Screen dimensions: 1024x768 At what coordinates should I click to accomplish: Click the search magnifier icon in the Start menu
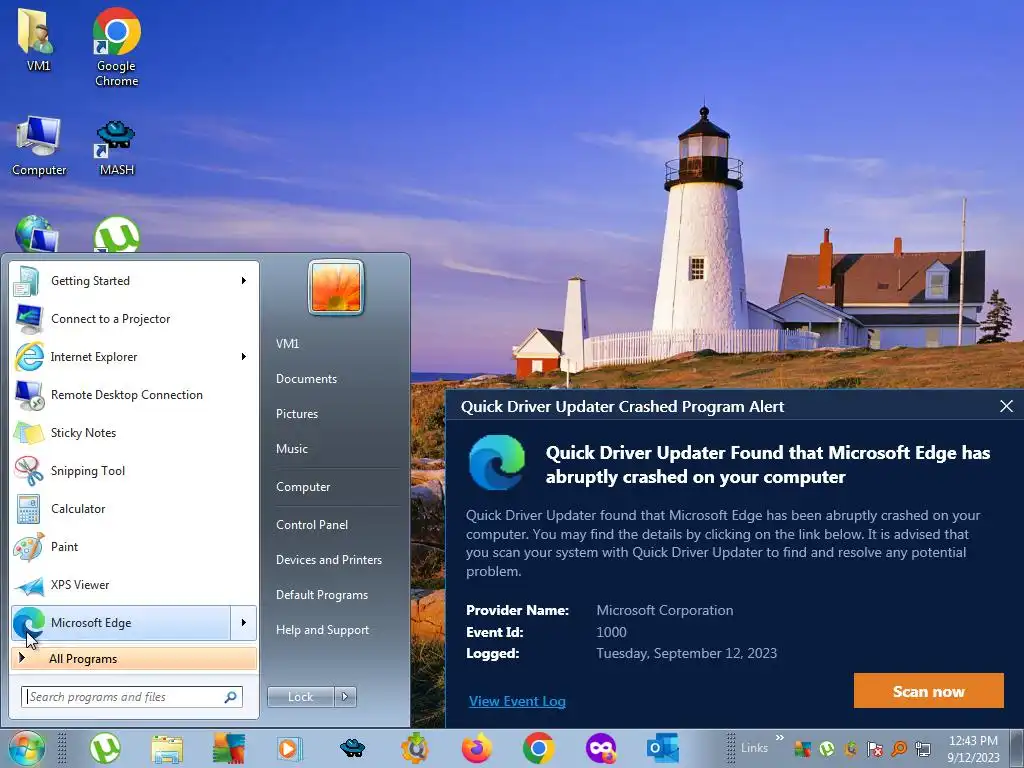pos(230,697)
